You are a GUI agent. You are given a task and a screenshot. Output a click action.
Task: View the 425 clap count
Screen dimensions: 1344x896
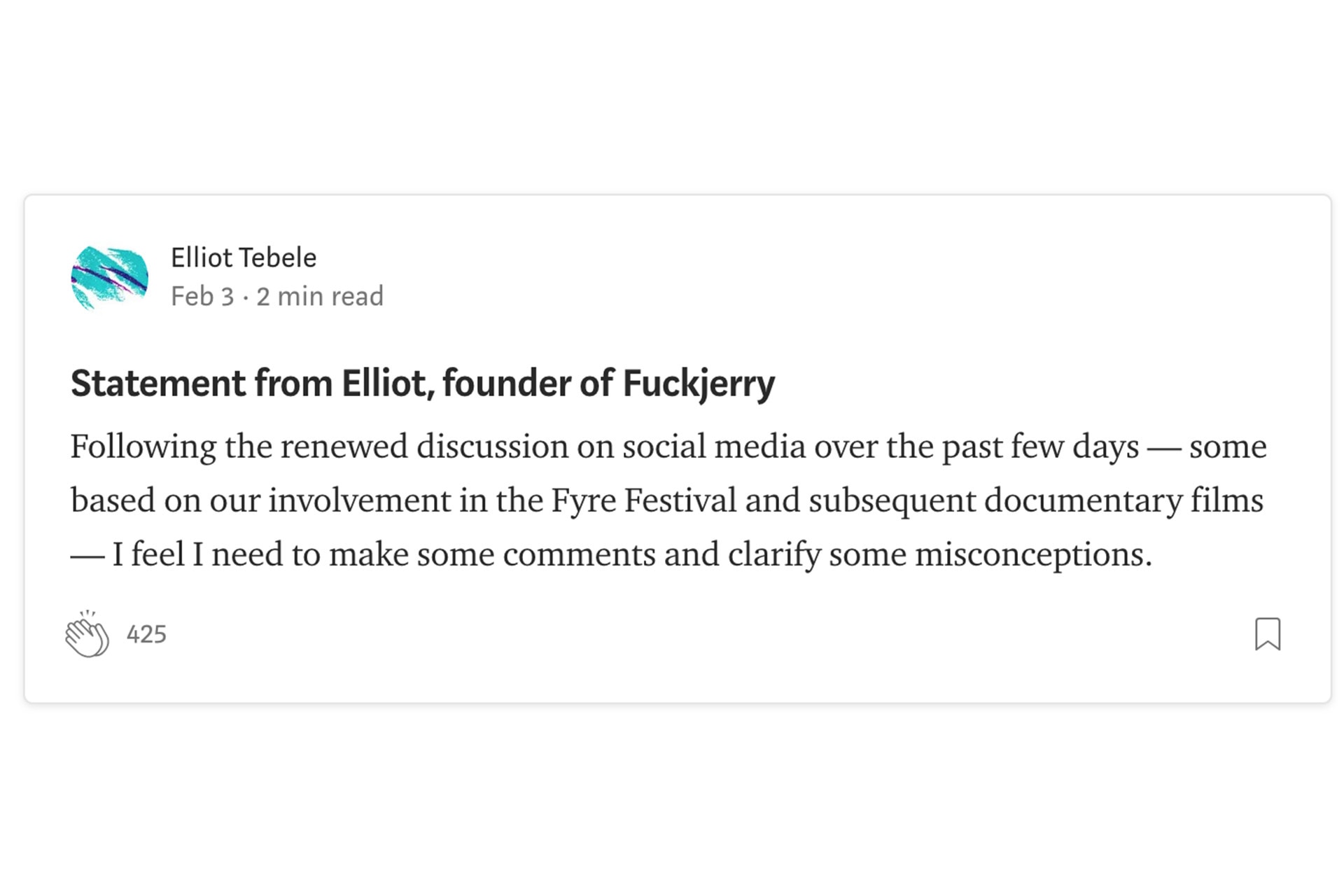[146, 634]
